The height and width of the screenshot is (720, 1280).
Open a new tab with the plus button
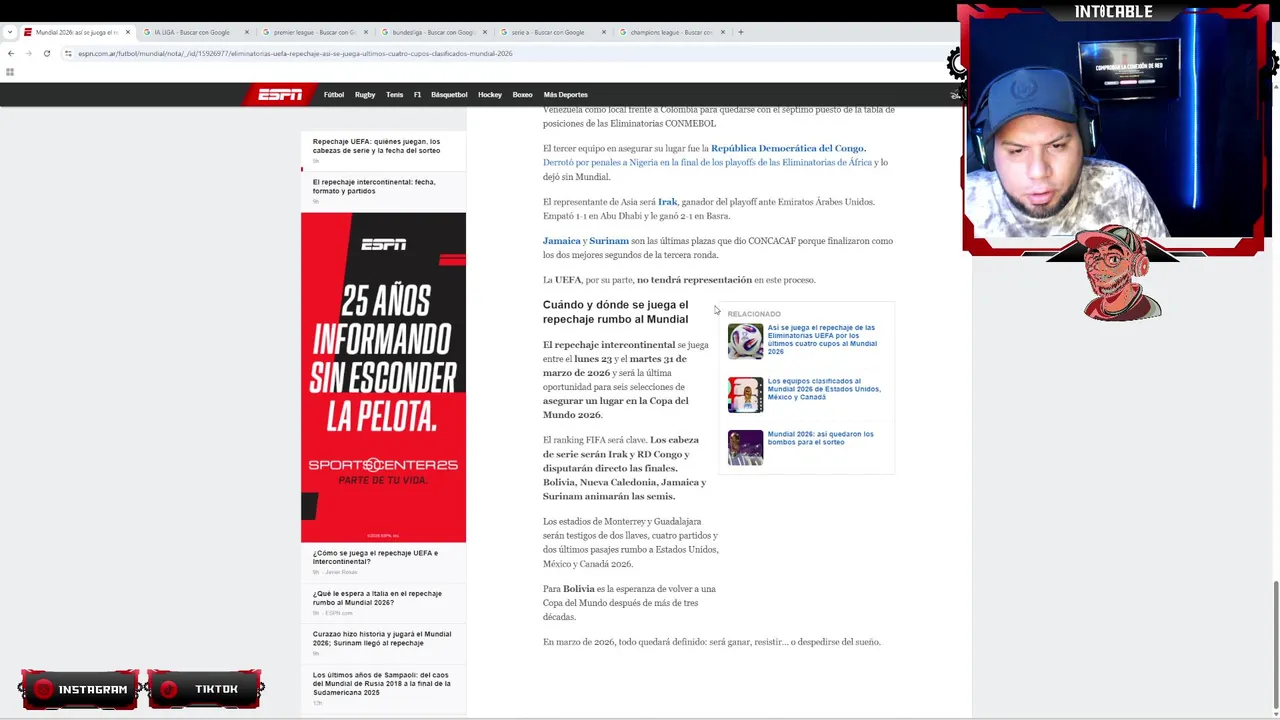point(741,32)
